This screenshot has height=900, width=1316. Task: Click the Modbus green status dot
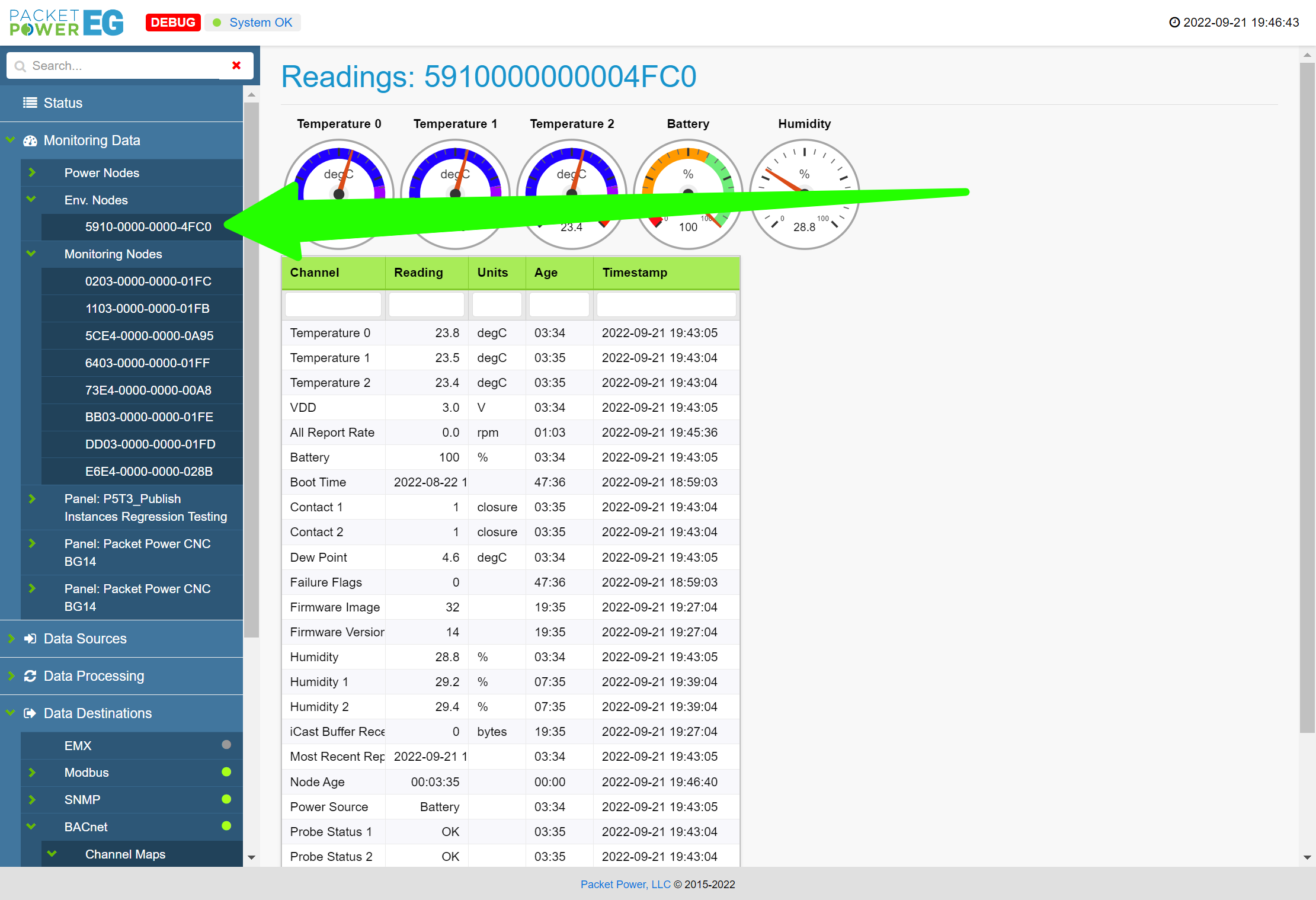[226, 772]
